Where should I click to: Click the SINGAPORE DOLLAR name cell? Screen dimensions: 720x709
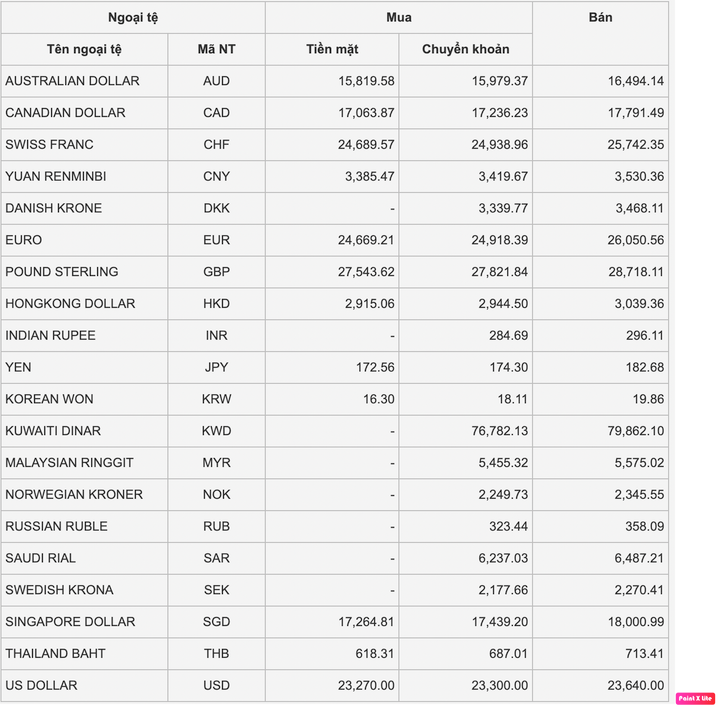pos(69,622)
